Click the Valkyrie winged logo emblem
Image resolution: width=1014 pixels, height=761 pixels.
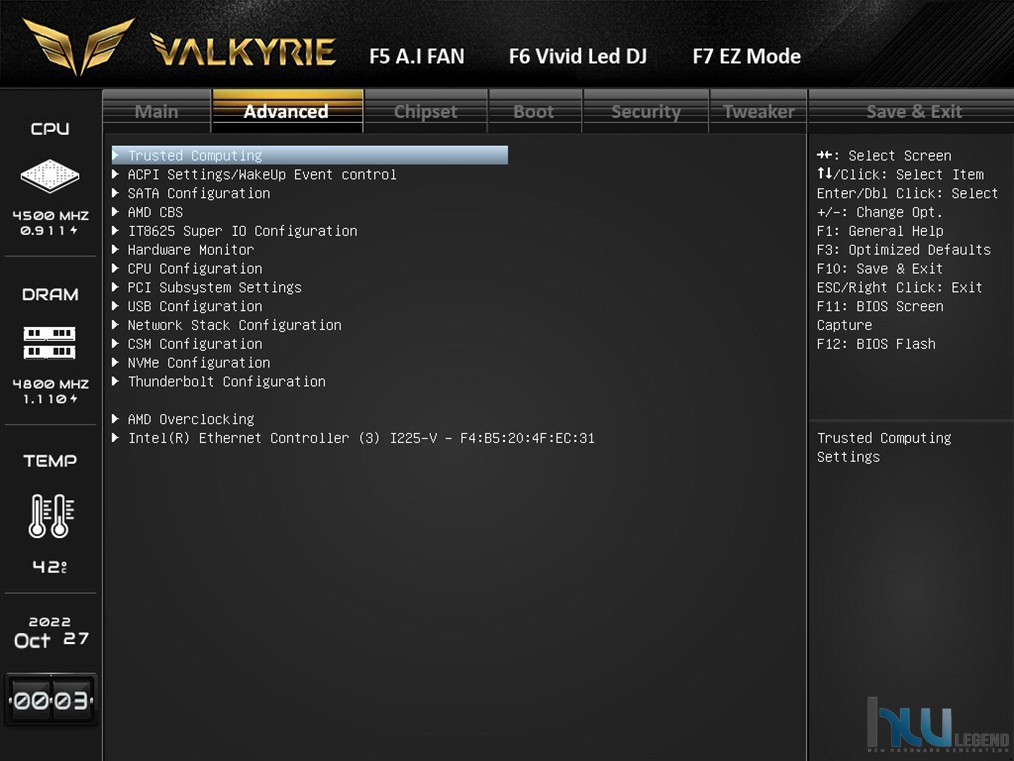78,45
